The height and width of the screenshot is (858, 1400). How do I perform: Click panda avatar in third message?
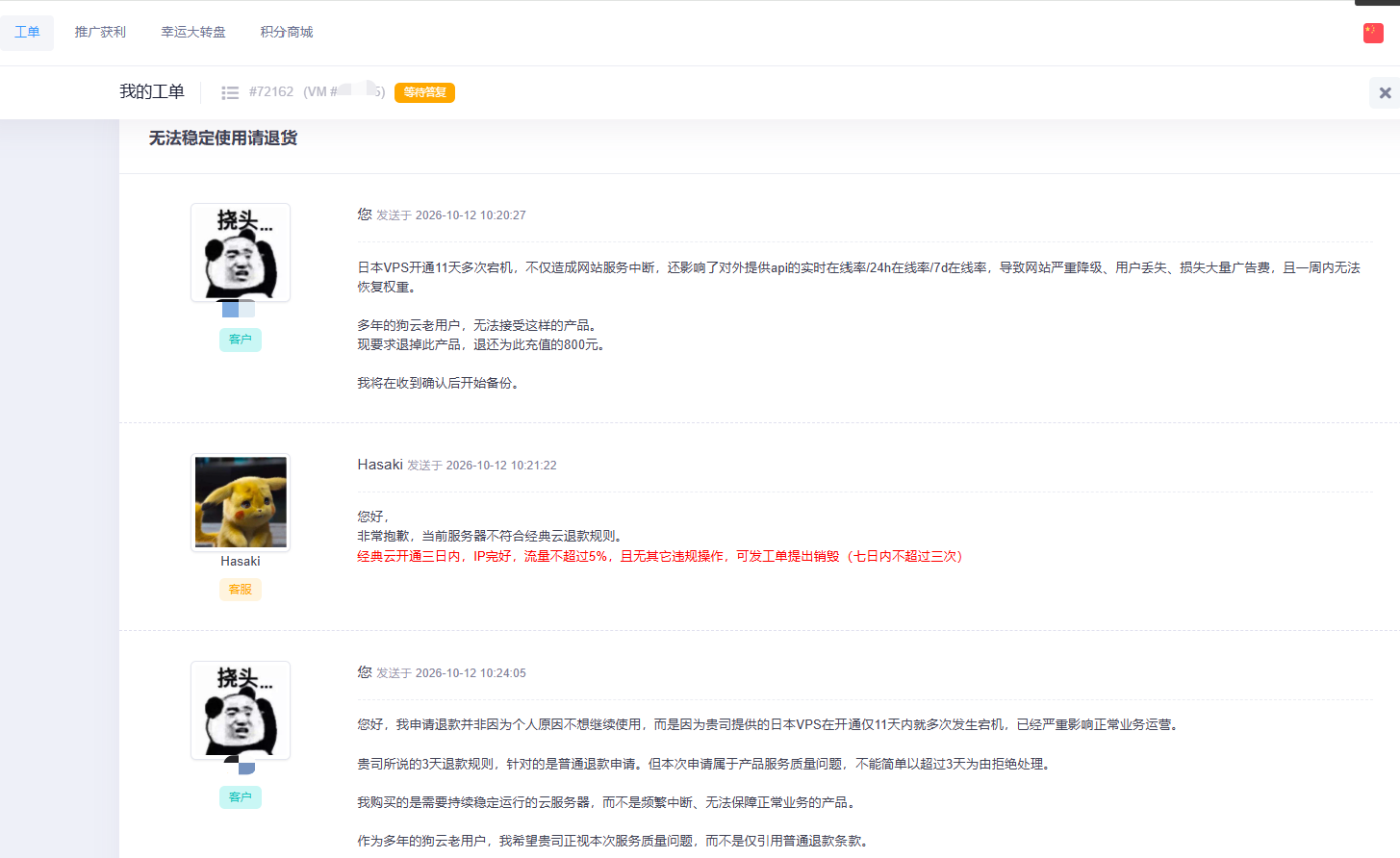pyautogui.click(x=241, y=711)
